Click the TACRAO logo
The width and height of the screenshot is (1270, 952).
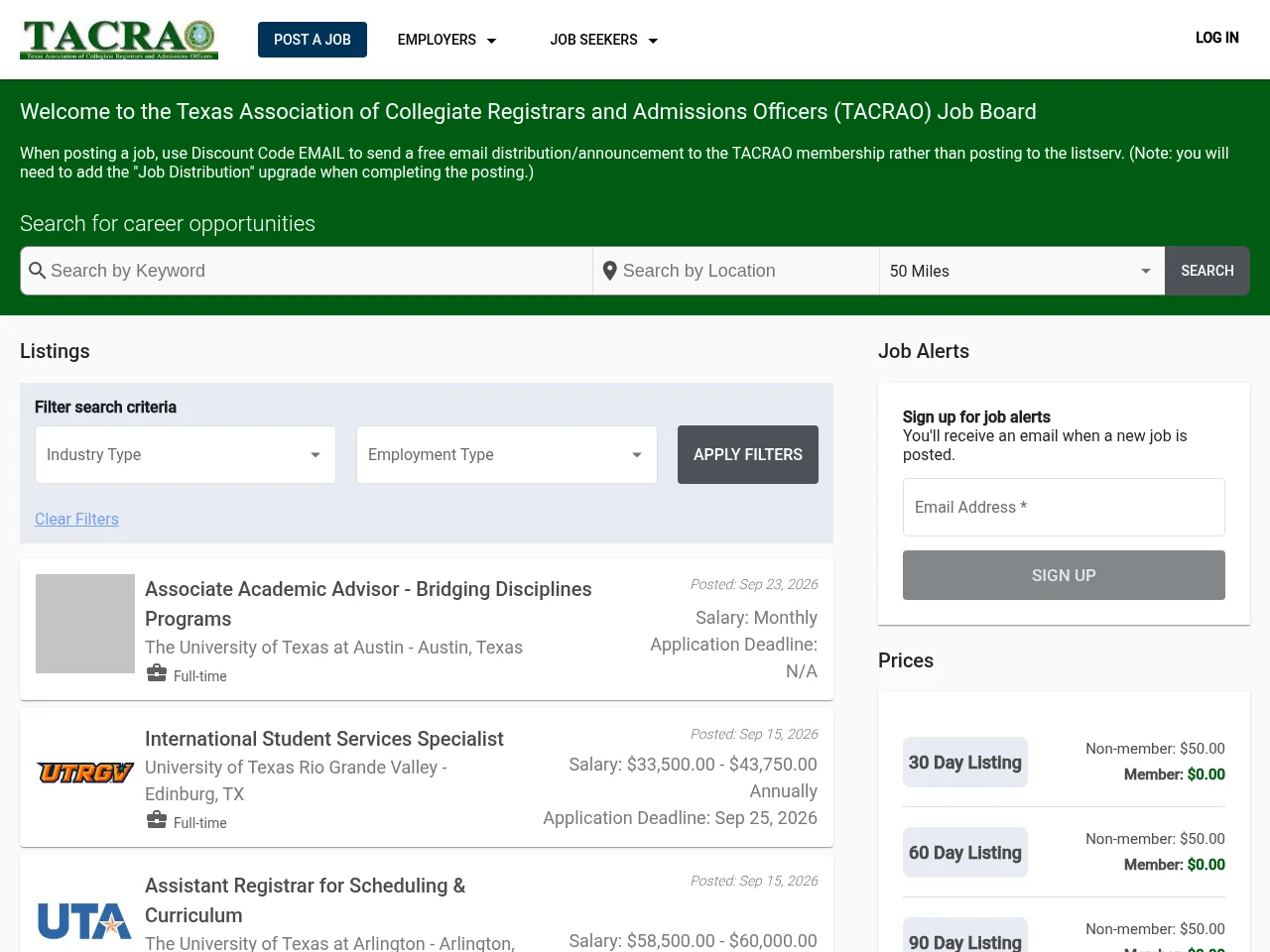pyautogui.click(x=119, y=40)
